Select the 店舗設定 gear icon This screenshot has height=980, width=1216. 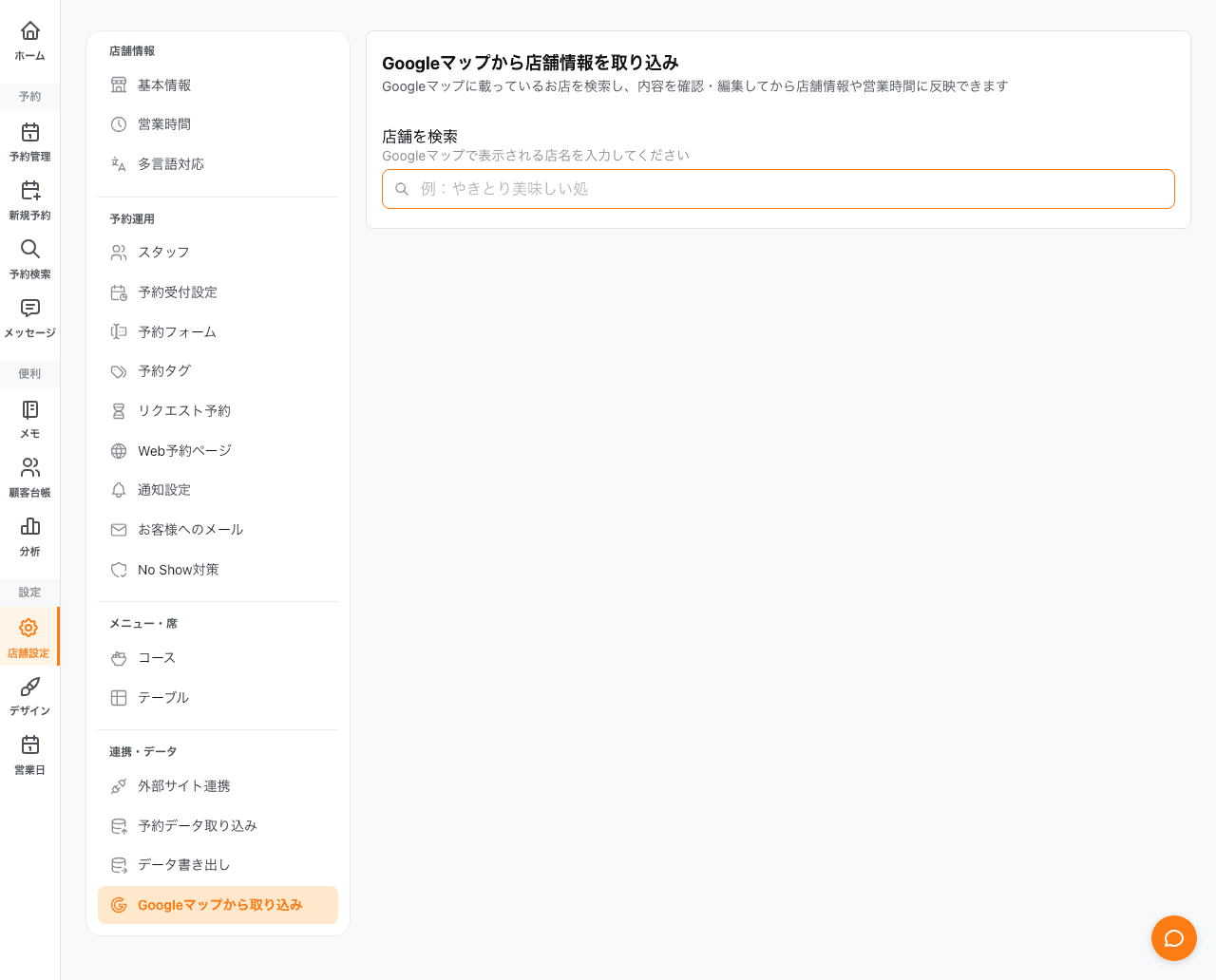pos(28,628)
